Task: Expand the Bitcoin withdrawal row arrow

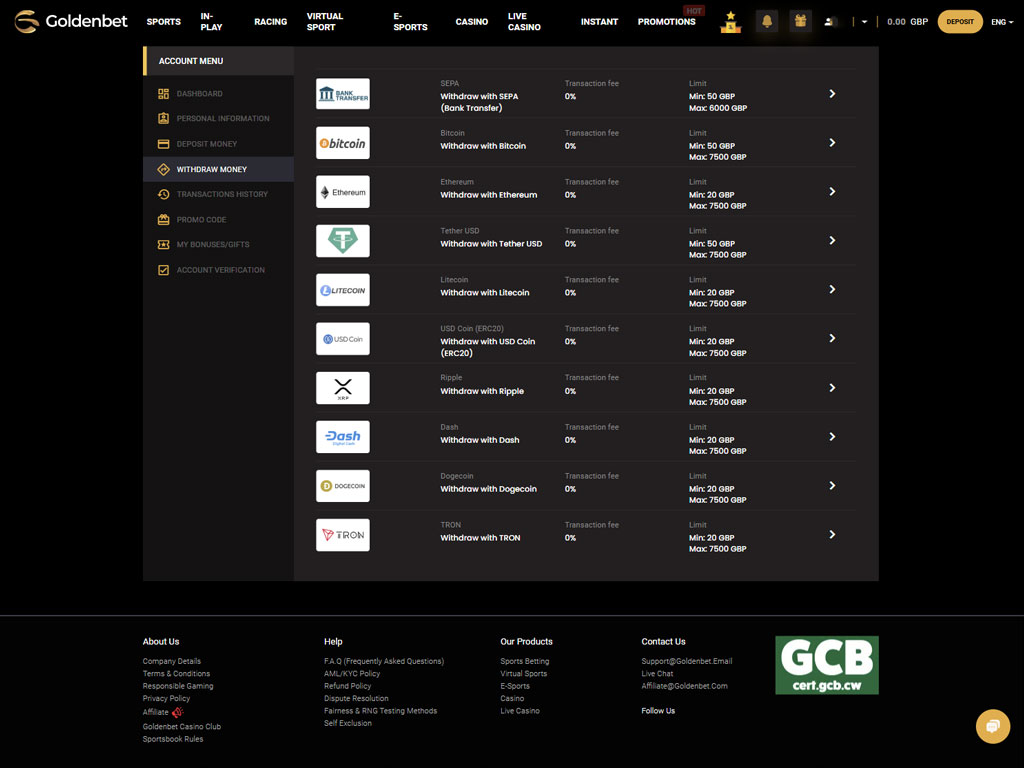Action: point(832,143)
